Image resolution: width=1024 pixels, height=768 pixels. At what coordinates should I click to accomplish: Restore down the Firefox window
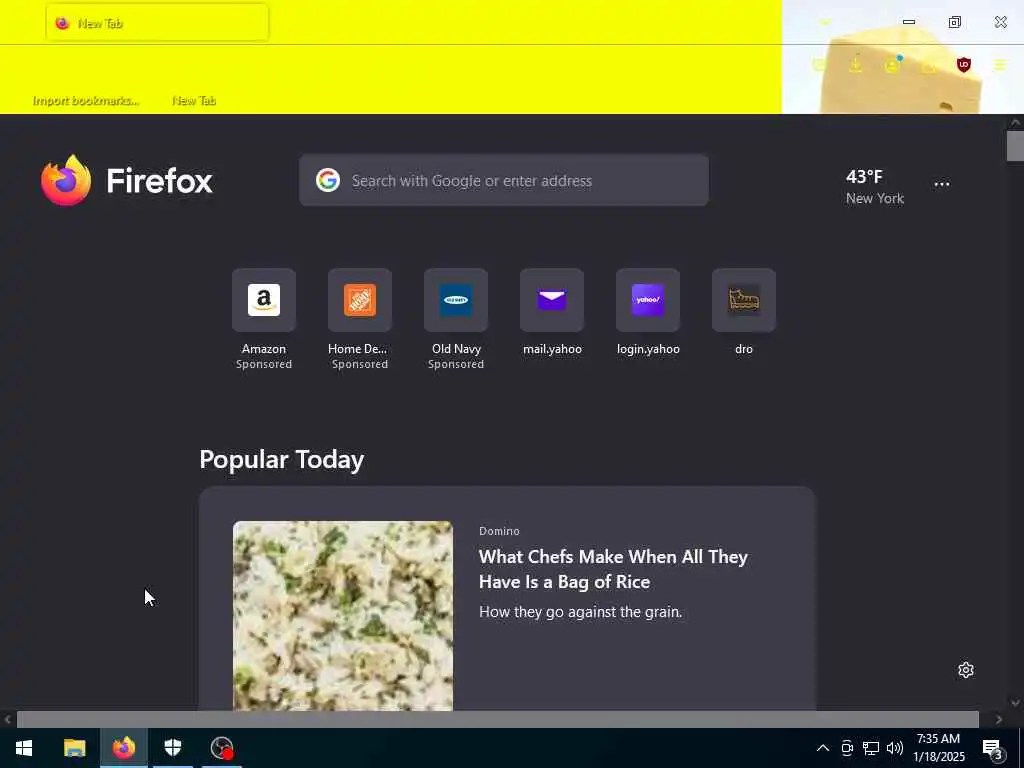click(954, 22)
